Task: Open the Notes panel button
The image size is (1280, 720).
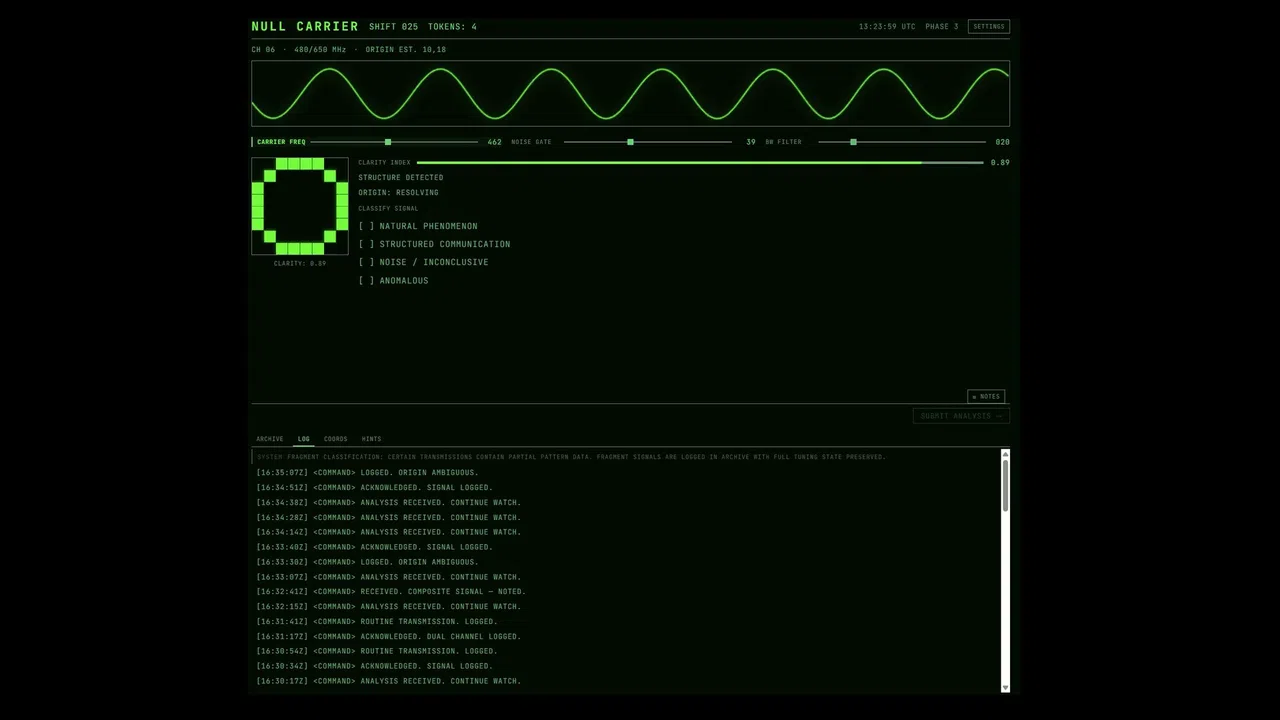Action: (985, 396)
